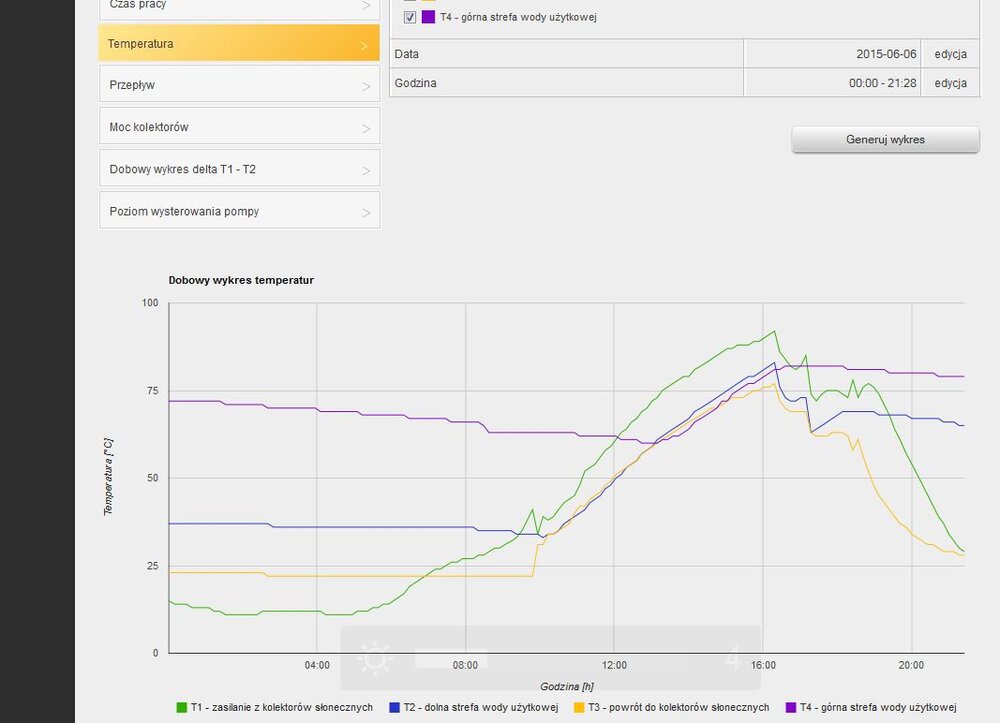Select Moc kolektorów in the sidebar
This screenshot has width=1000, height=723.
(239, 128)
